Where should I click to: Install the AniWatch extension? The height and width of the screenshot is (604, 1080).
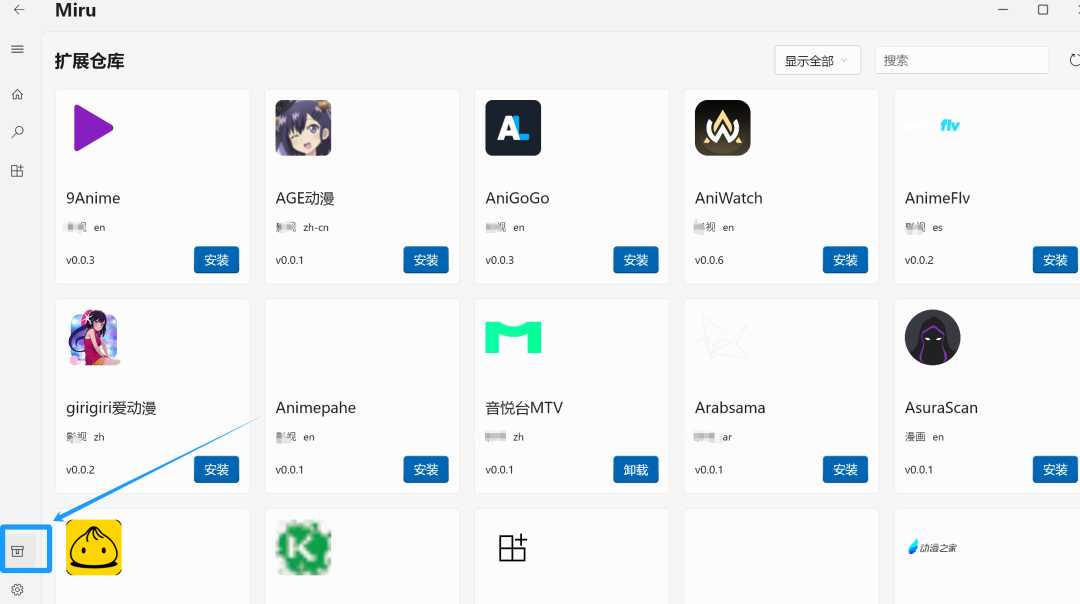click(845, 260)
